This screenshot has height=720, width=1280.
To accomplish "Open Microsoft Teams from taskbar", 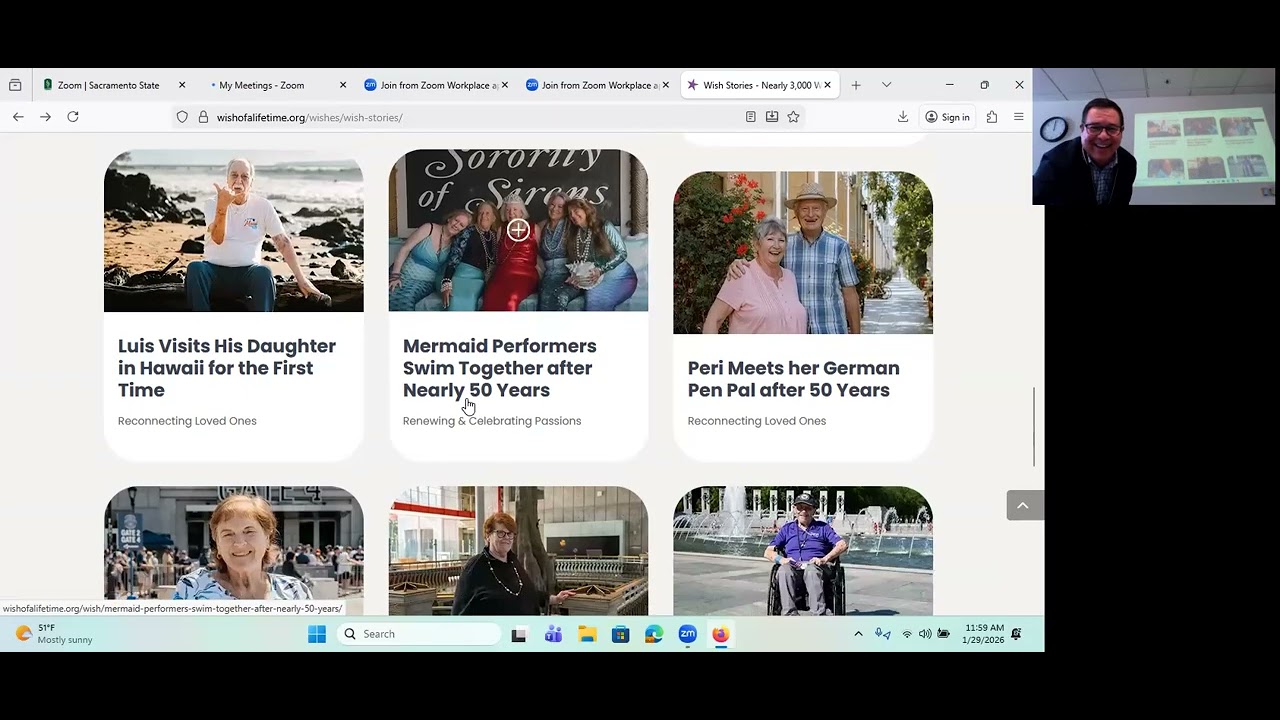I will (x=553, y=634).
